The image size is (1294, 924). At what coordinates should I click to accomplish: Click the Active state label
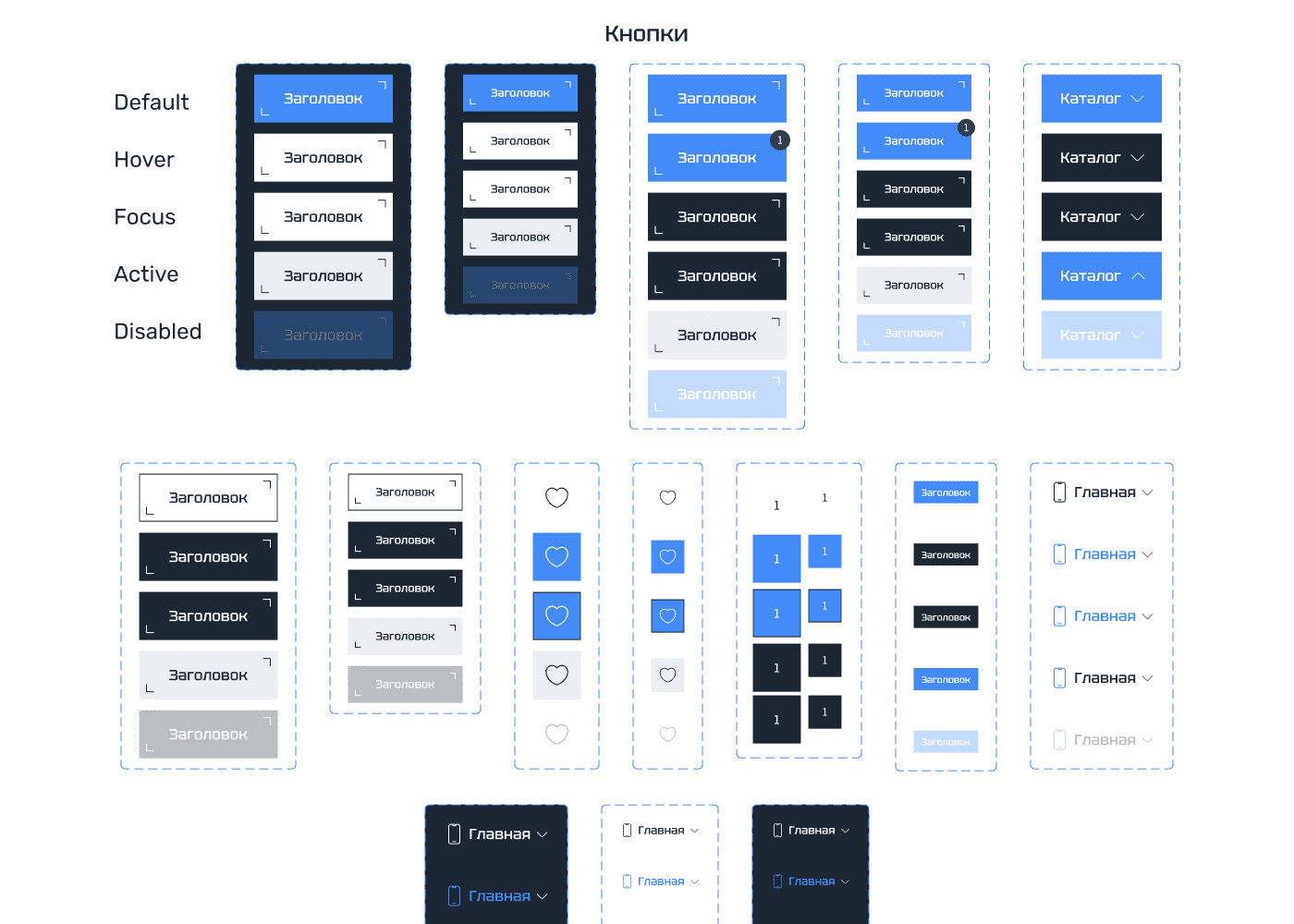(146, 274)
